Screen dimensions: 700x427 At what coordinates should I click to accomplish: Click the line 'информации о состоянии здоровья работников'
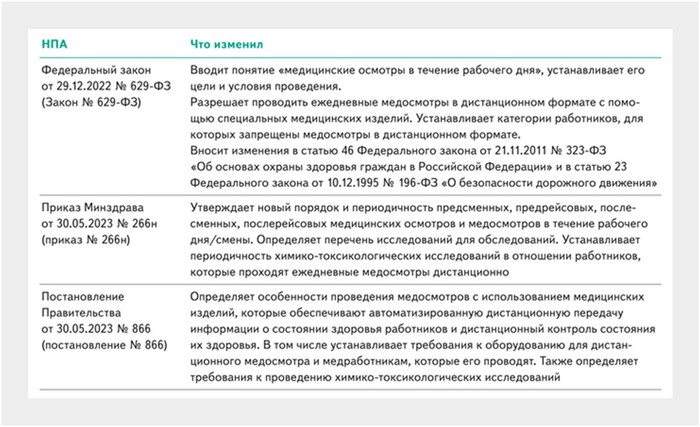tap(423, 329)
